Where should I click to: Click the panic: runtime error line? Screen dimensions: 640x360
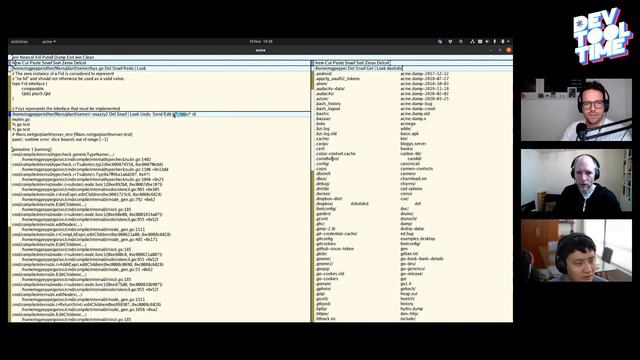coord(60,139)
